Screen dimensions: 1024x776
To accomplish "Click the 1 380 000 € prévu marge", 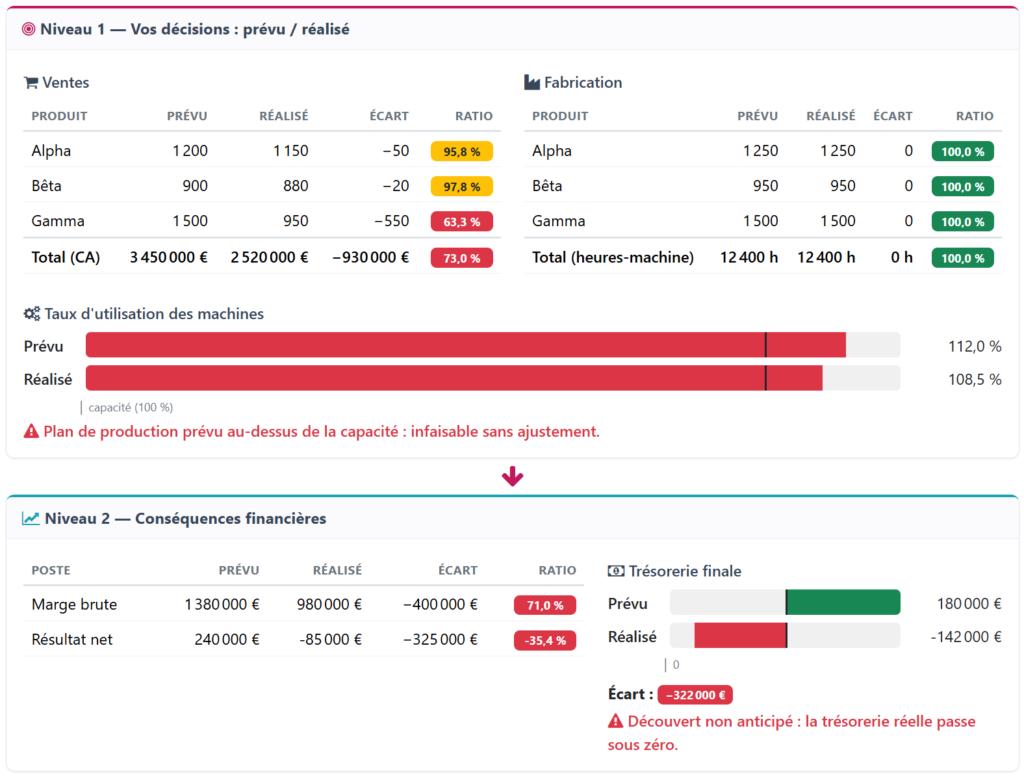I will click(x=222, y=604).
